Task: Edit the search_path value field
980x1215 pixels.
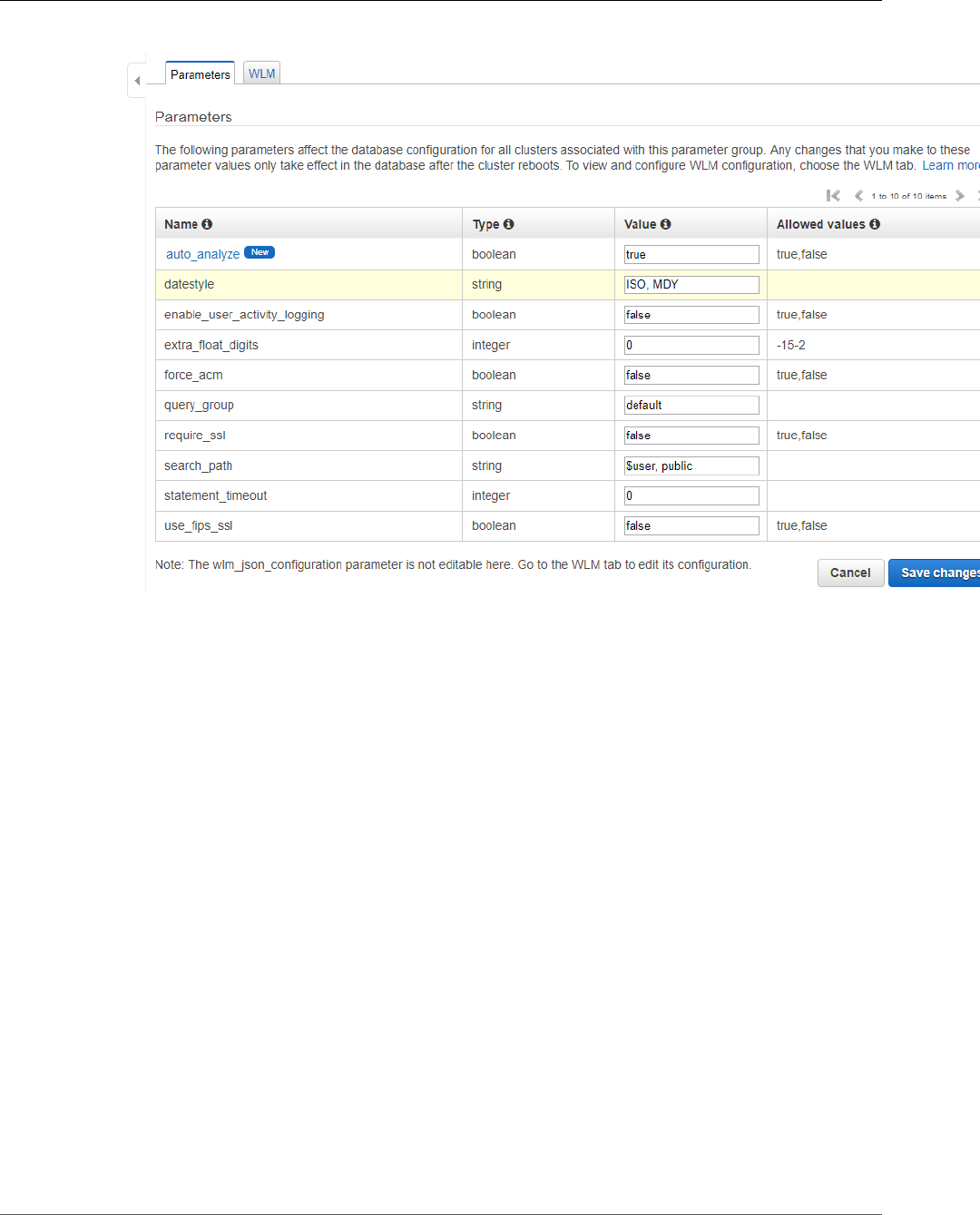Action: pyautogui.click(x=691, y=465)
